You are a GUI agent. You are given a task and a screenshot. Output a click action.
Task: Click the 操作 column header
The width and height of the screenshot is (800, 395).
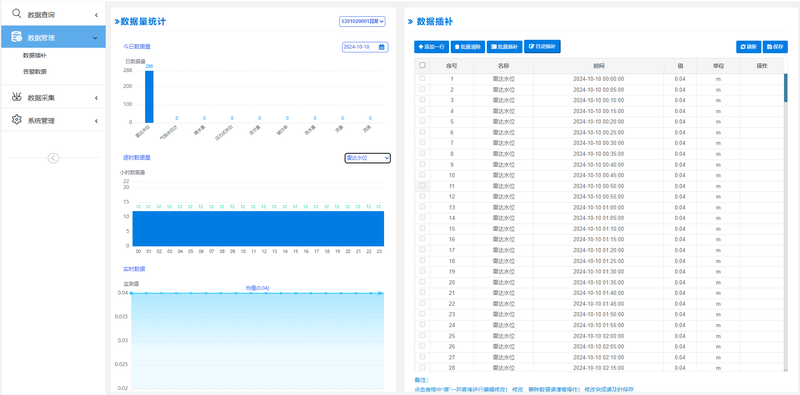[x=762, y=66]
